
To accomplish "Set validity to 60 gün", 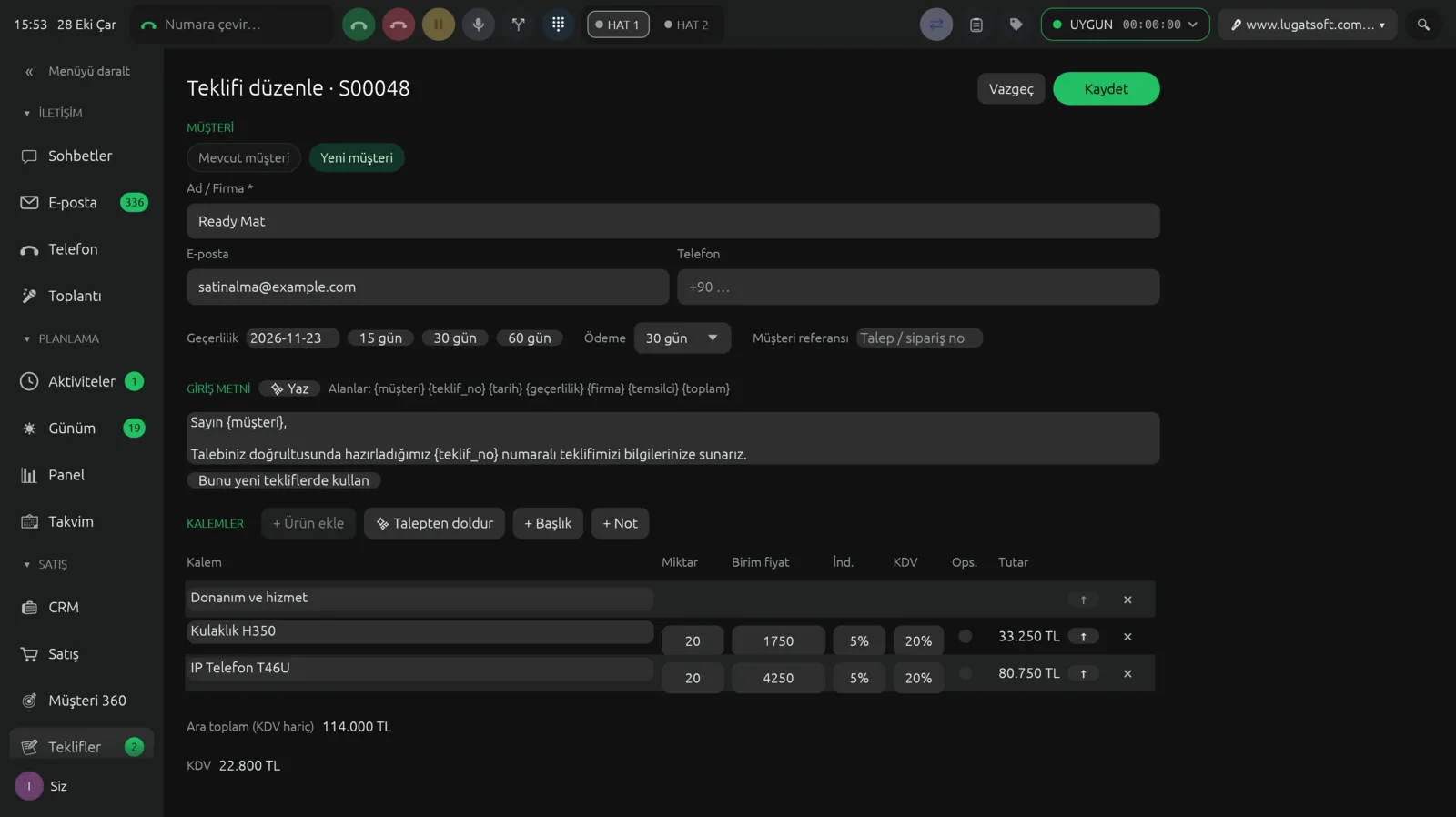I will pos(530,338).
